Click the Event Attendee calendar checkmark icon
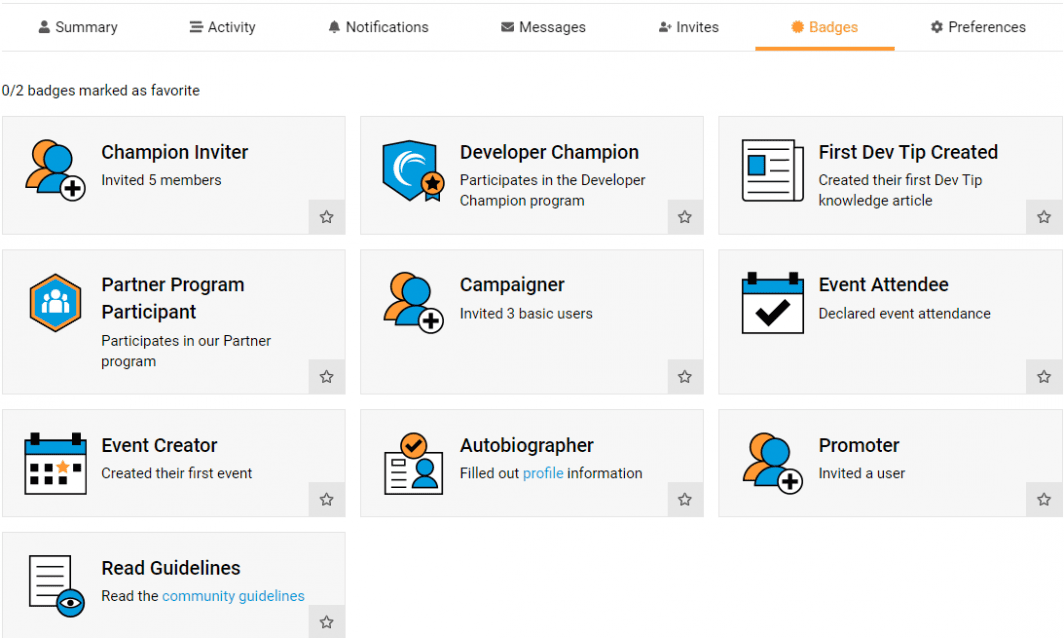The image size is (1064, 638). (x=772, y=303)
